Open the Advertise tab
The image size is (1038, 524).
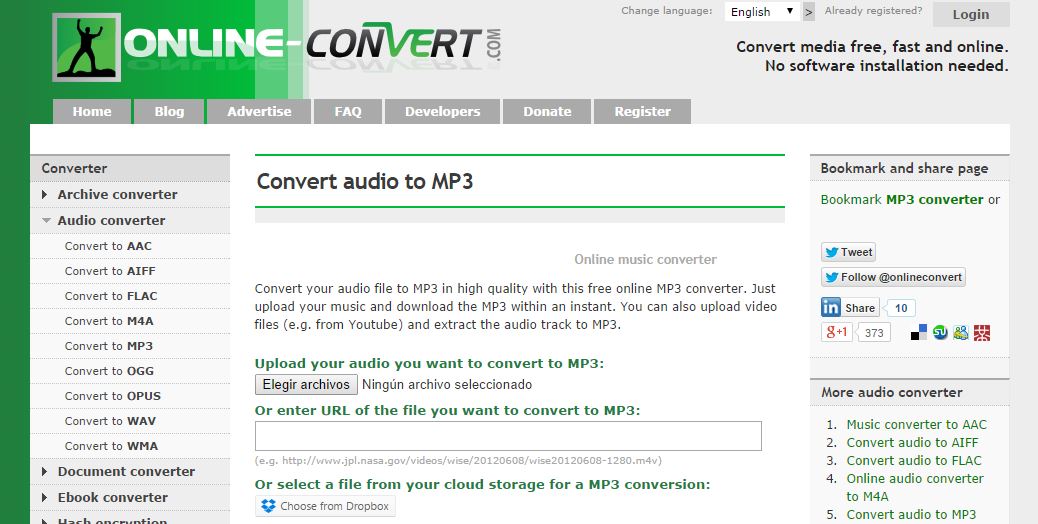point(259,111)
